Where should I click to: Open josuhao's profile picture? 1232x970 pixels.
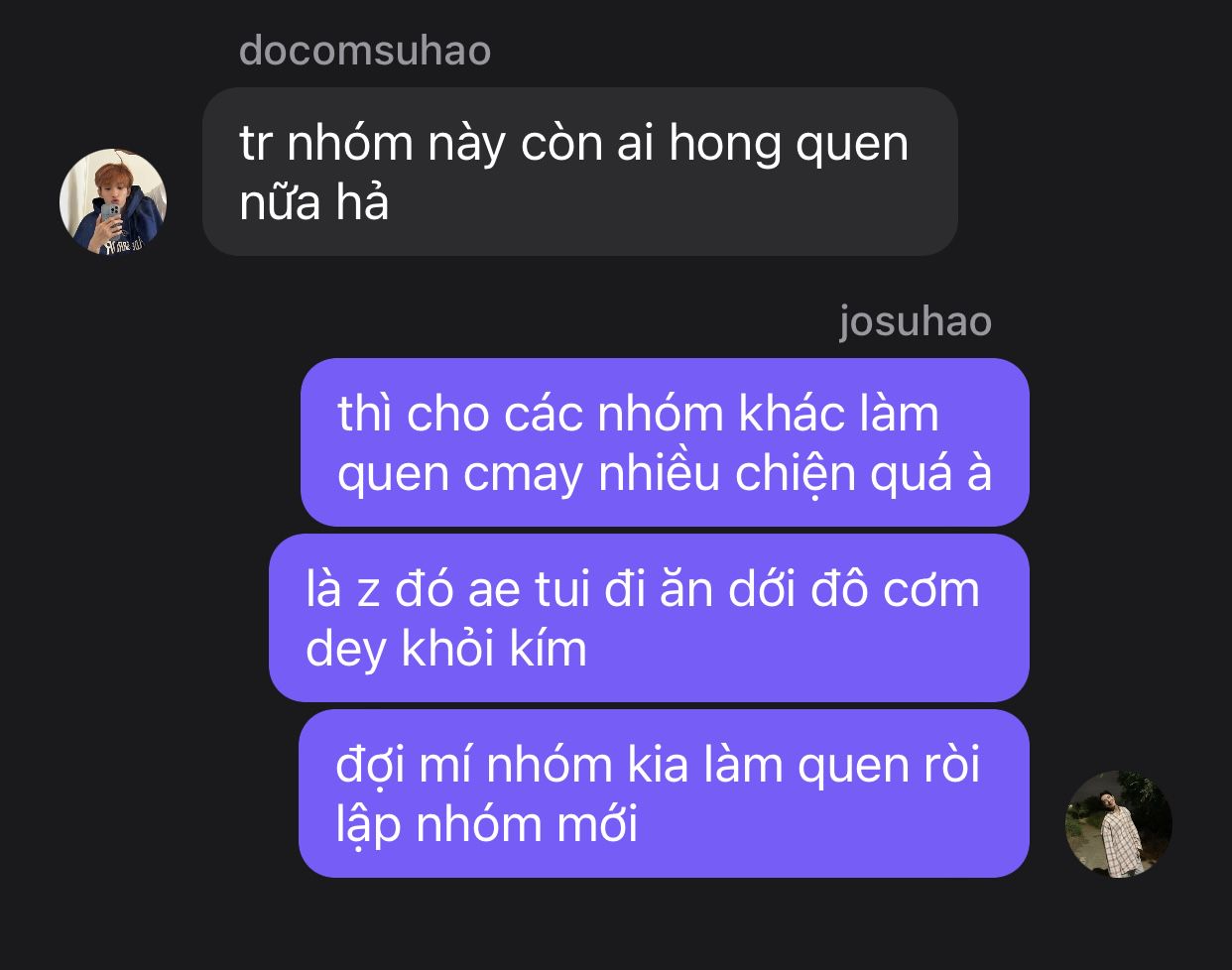[x=1119, y=824]
